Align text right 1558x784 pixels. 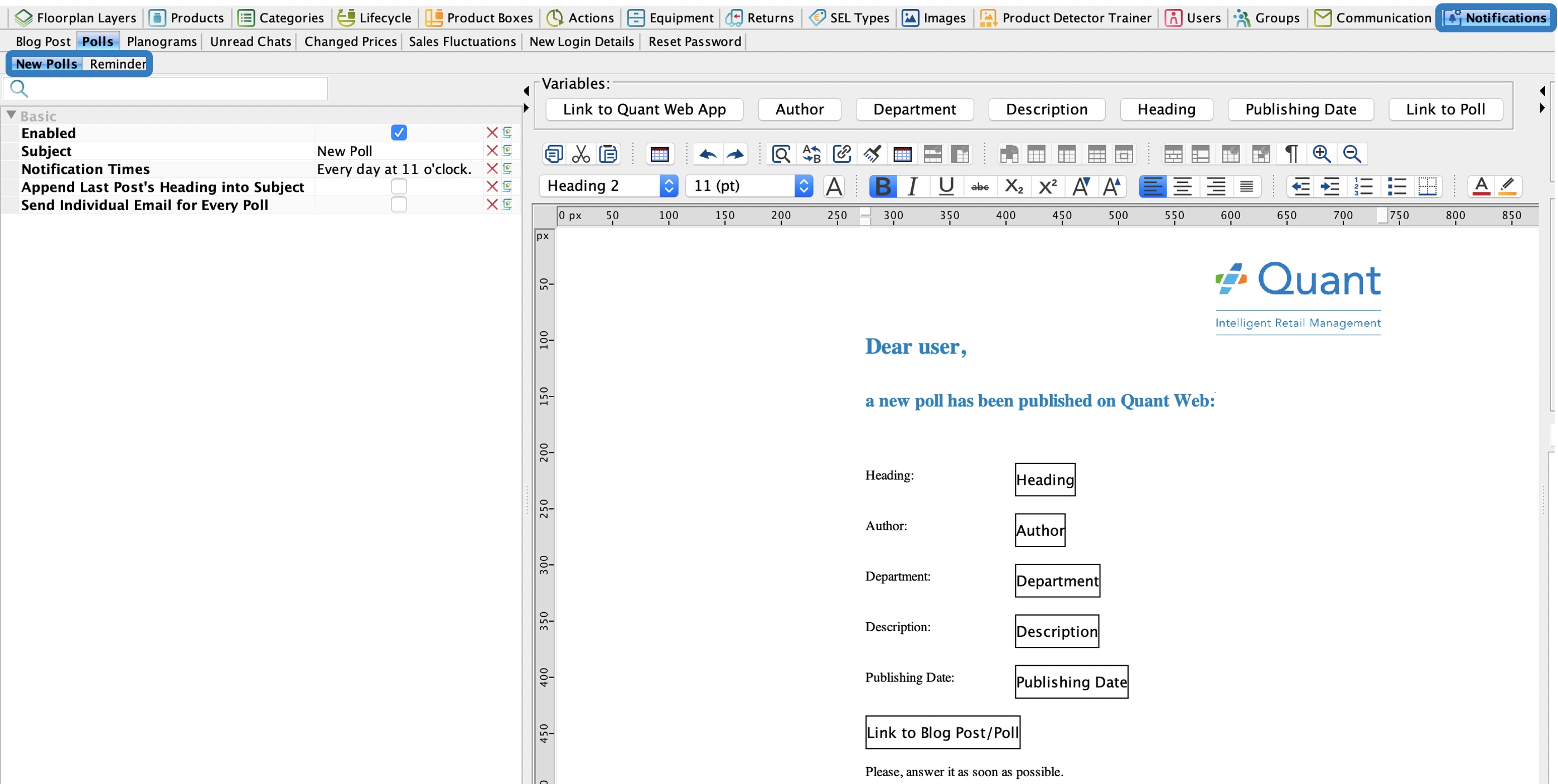tap(1216, 186)
